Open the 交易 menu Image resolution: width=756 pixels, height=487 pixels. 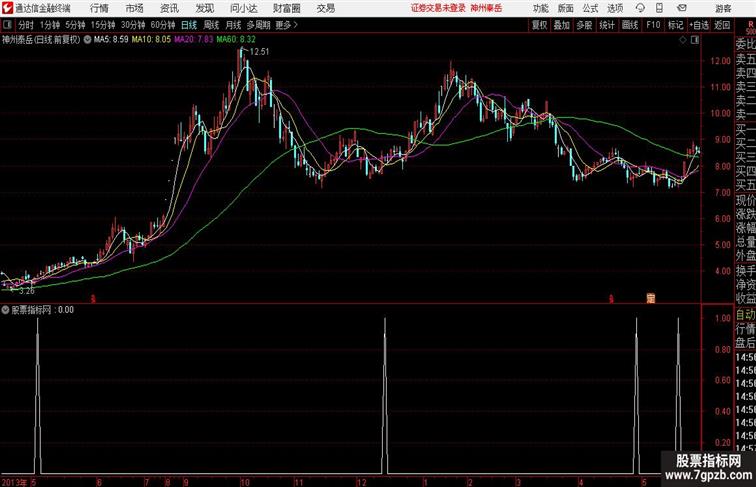coord(325,8)
